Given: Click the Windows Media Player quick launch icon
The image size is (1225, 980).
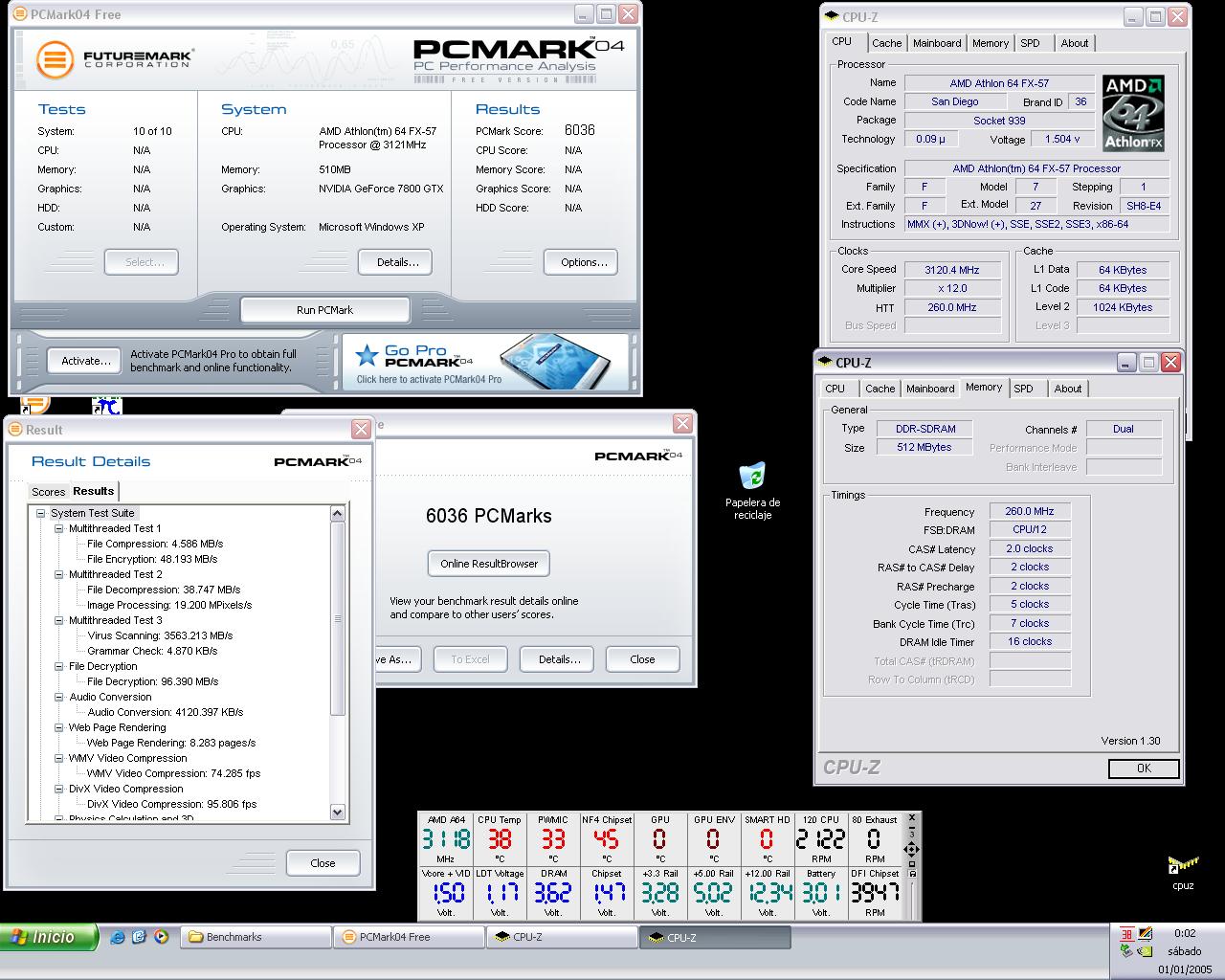Looking at the screenshot, I should click(x=161, y=937).
